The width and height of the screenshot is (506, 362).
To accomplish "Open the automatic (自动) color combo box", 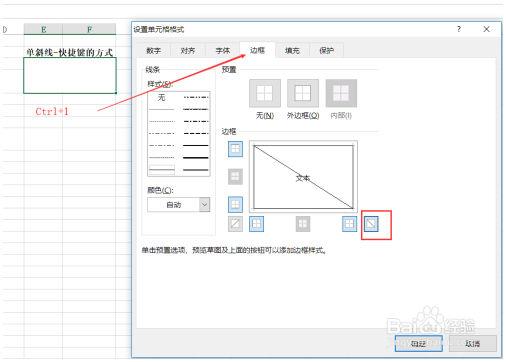I will click(179, 204).
